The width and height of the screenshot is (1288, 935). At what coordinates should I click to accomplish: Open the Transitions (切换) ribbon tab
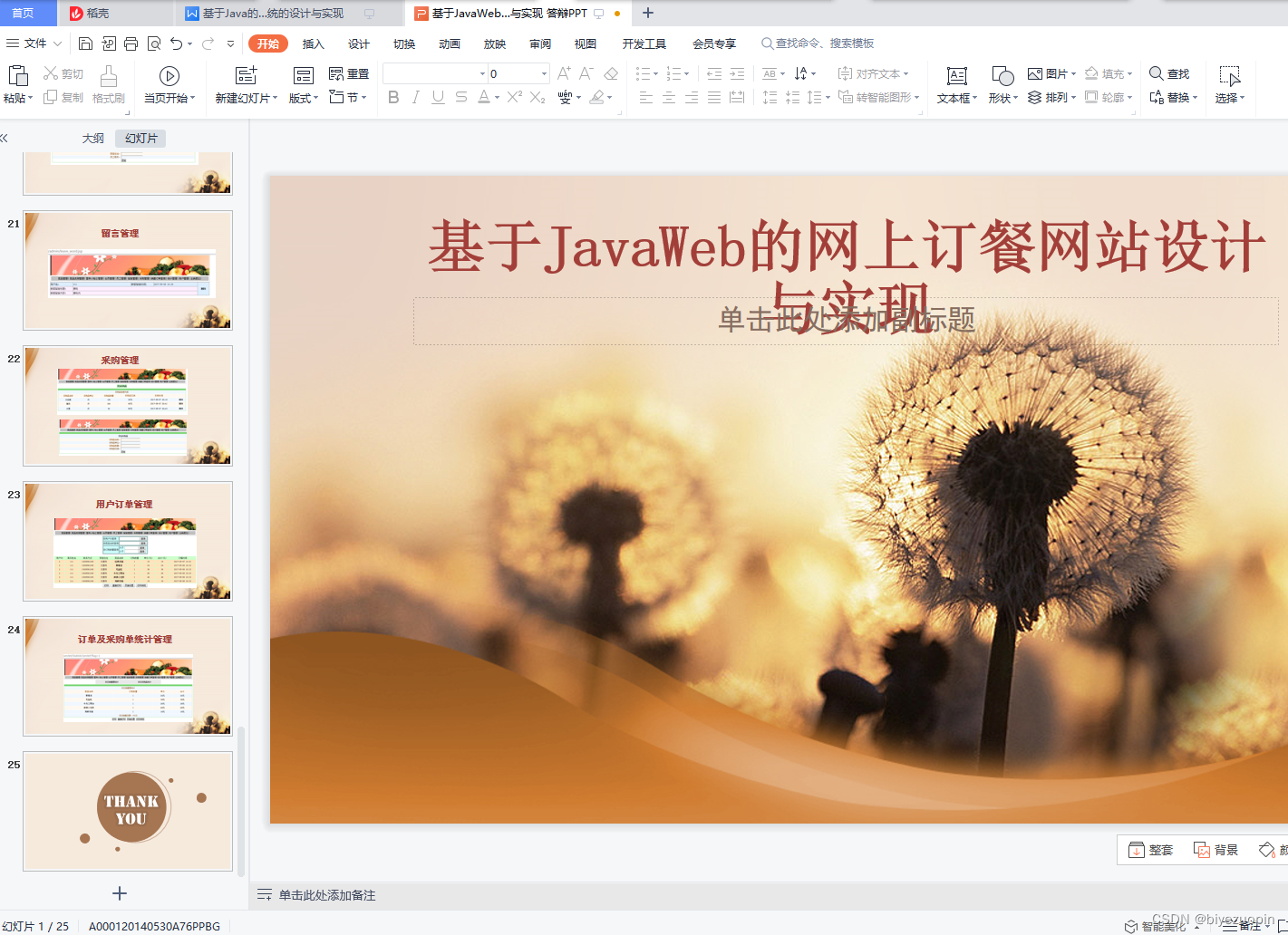click(x=404, y=43)
